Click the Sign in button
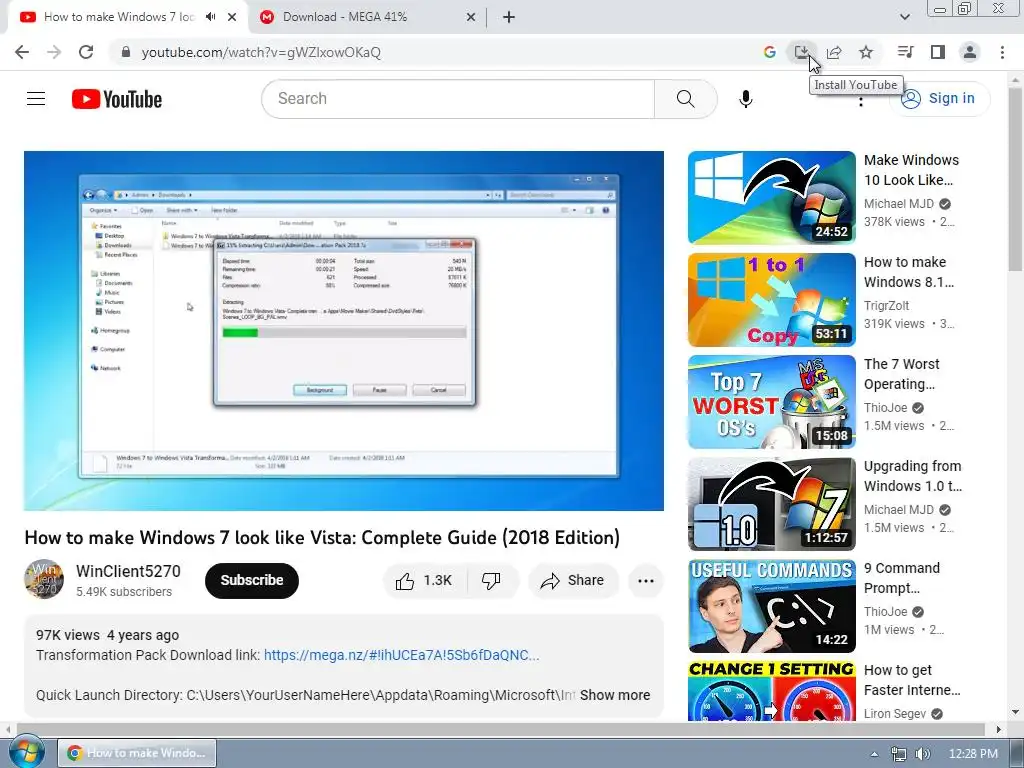 tap(939, 99)
